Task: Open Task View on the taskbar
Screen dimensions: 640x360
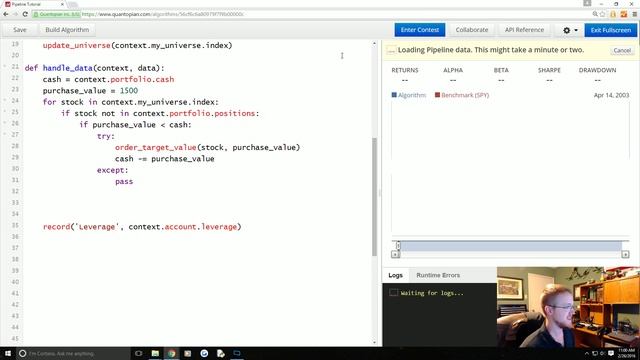Action: tap(138, 353)
